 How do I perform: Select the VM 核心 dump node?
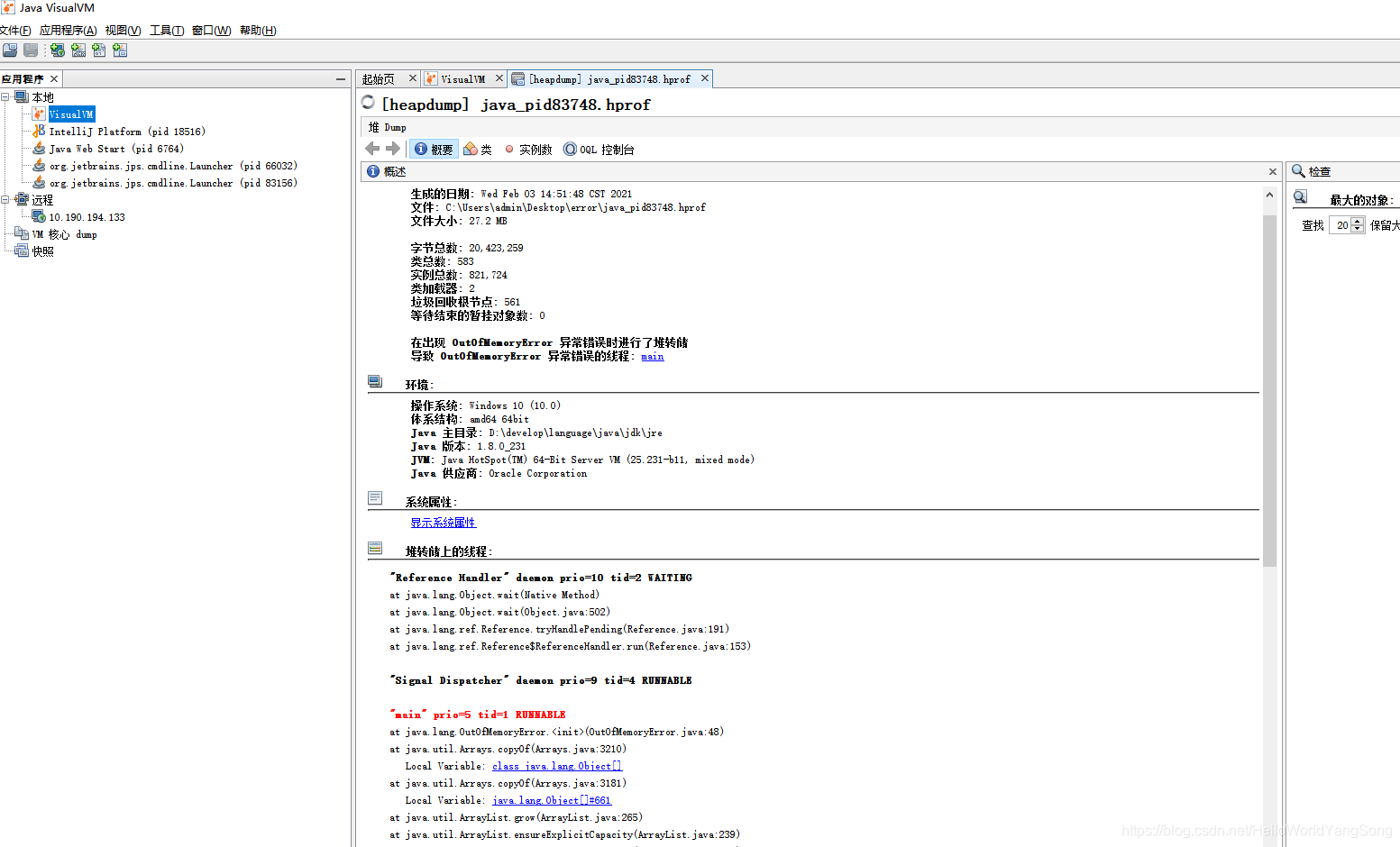(x=64, y=233)
